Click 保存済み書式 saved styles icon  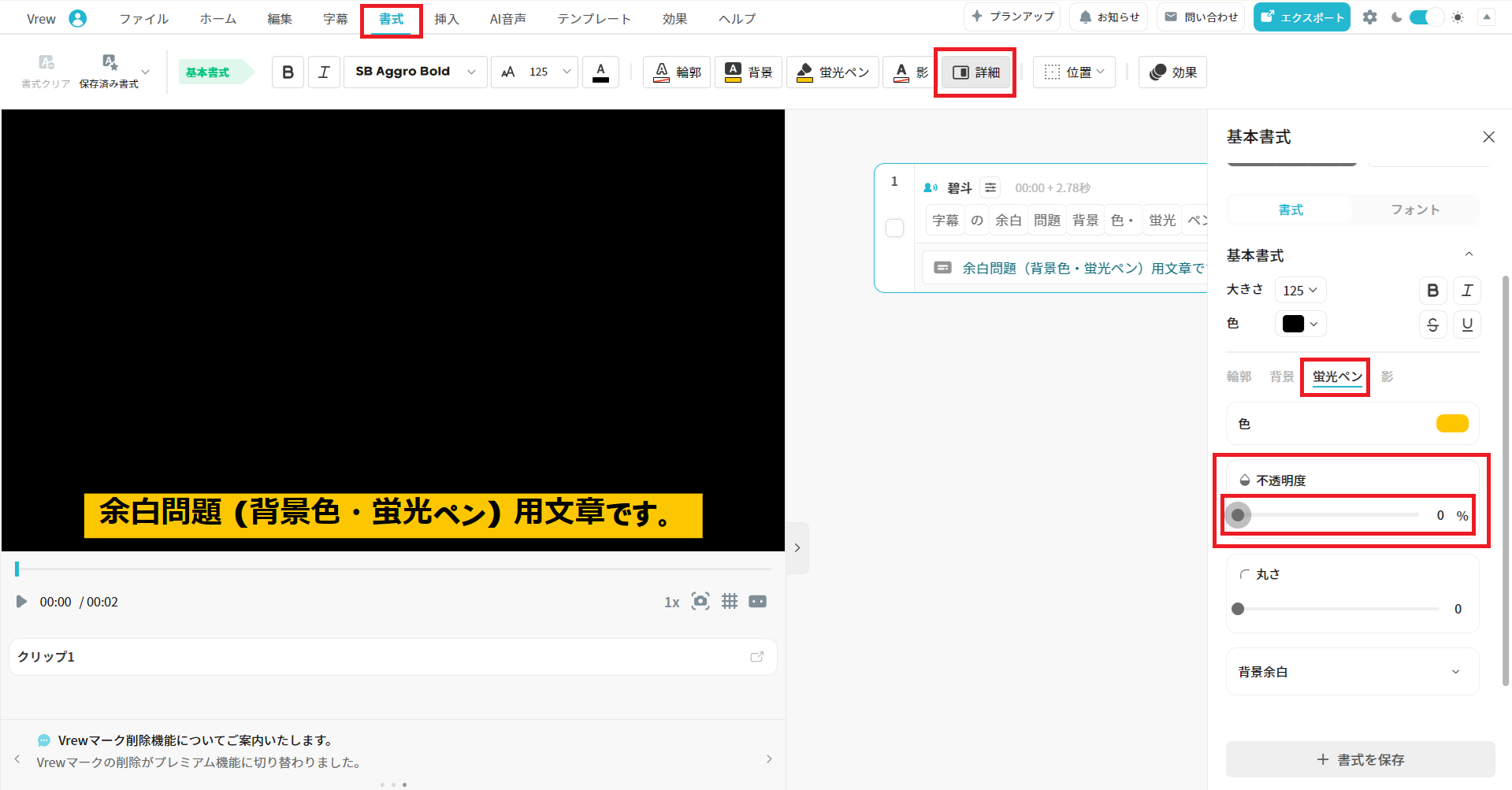109,72
